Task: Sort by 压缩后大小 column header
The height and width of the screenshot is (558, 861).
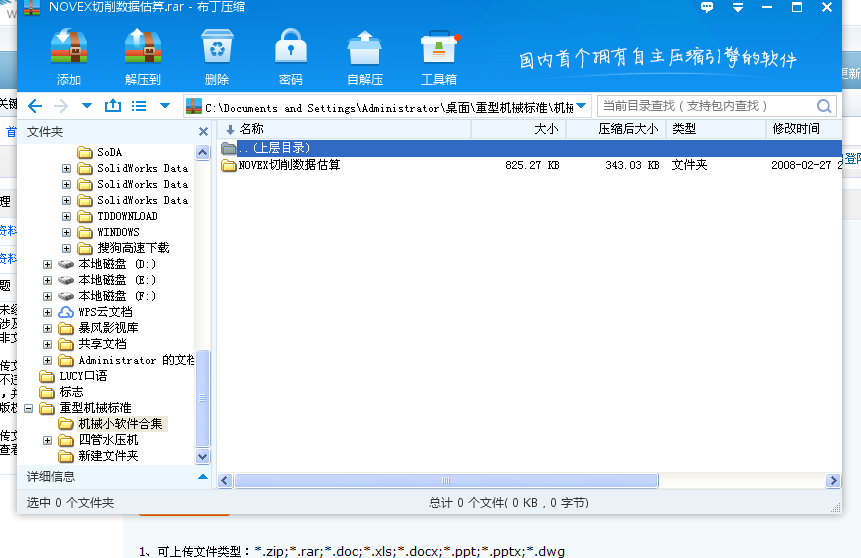Action: tap(616, 129)
